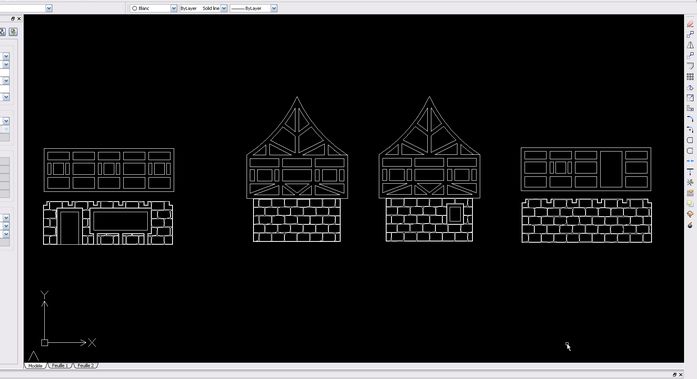
Task: Click the Explode bomb icon
Action: (691, 225)
